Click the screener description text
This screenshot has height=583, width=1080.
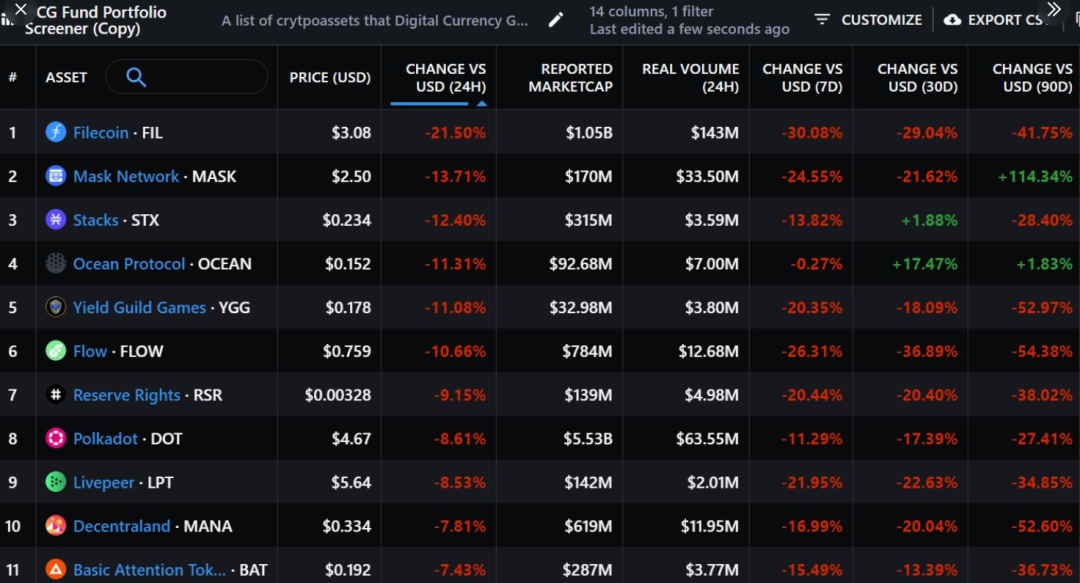pos(375,20)
